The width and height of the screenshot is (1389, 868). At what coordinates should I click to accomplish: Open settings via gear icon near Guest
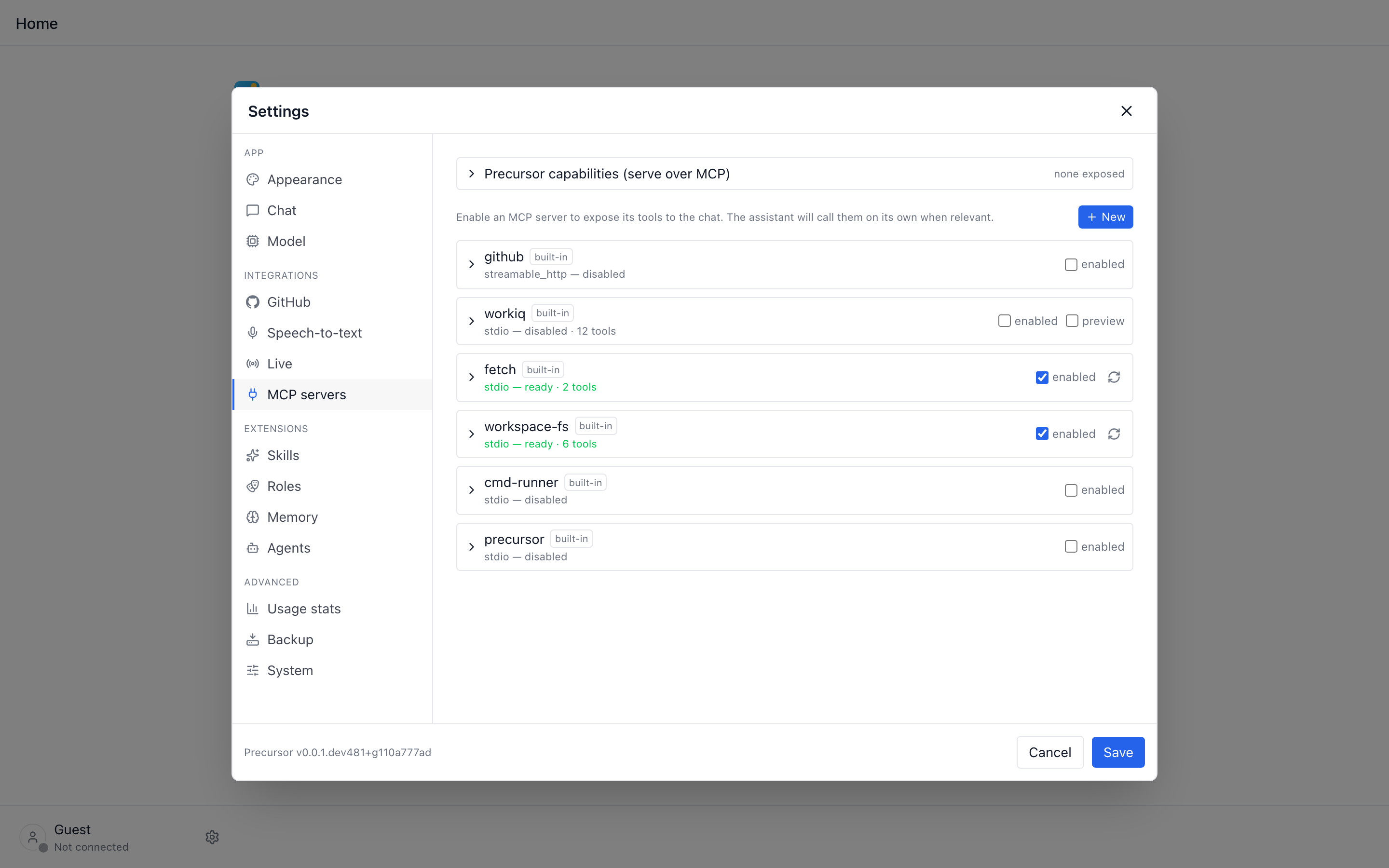pyautogui.click(x=212, y=837)
